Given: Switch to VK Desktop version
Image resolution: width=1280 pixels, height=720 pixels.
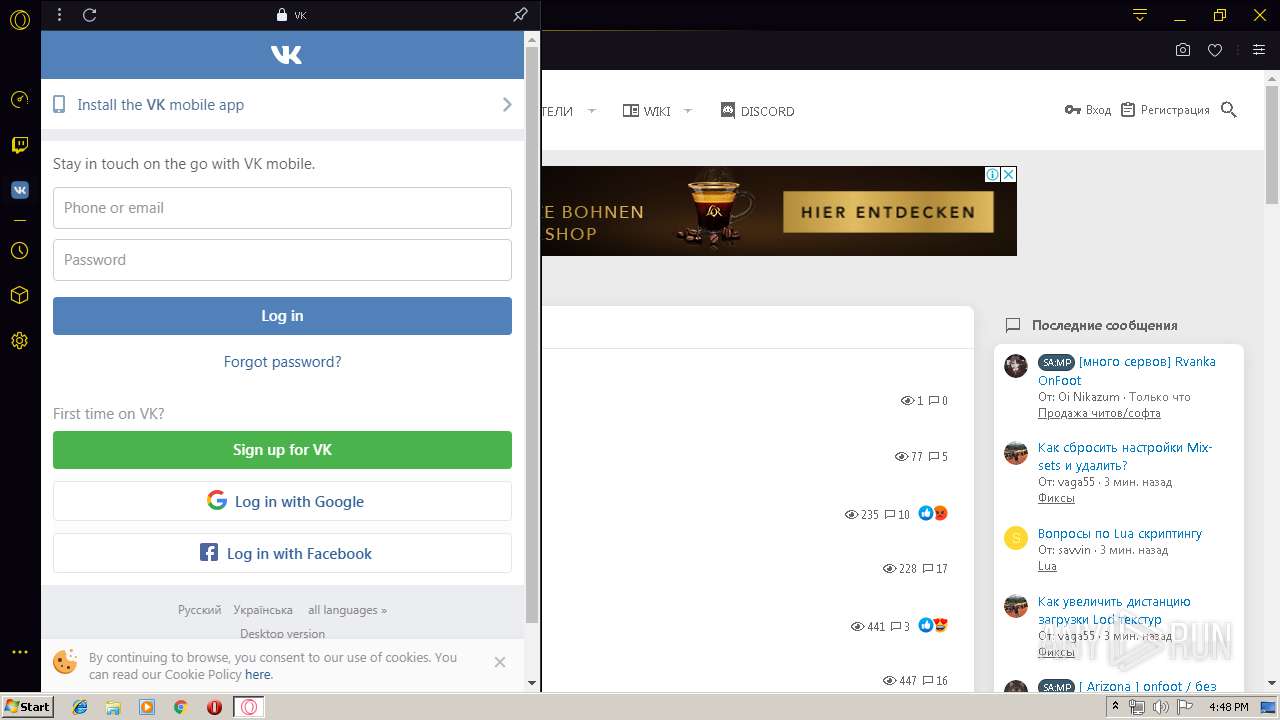Looking at the screenshot, I should coord(282,633).
